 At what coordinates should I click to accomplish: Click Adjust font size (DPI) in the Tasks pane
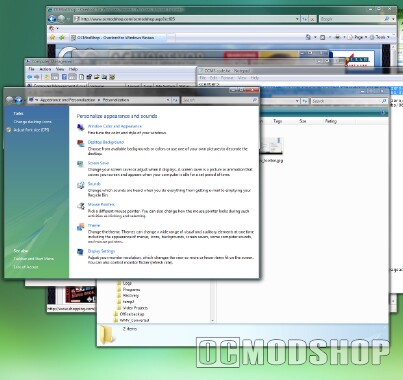pyautogui.click(x=31, y=130)
